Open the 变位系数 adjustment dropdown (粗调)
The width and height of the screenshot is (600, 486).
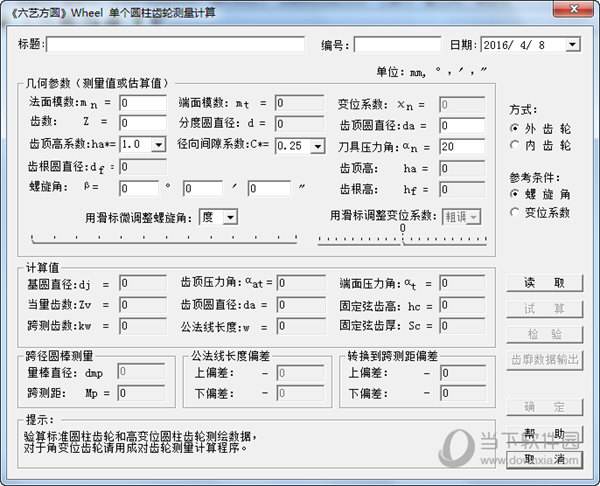[x=473, y=217]
